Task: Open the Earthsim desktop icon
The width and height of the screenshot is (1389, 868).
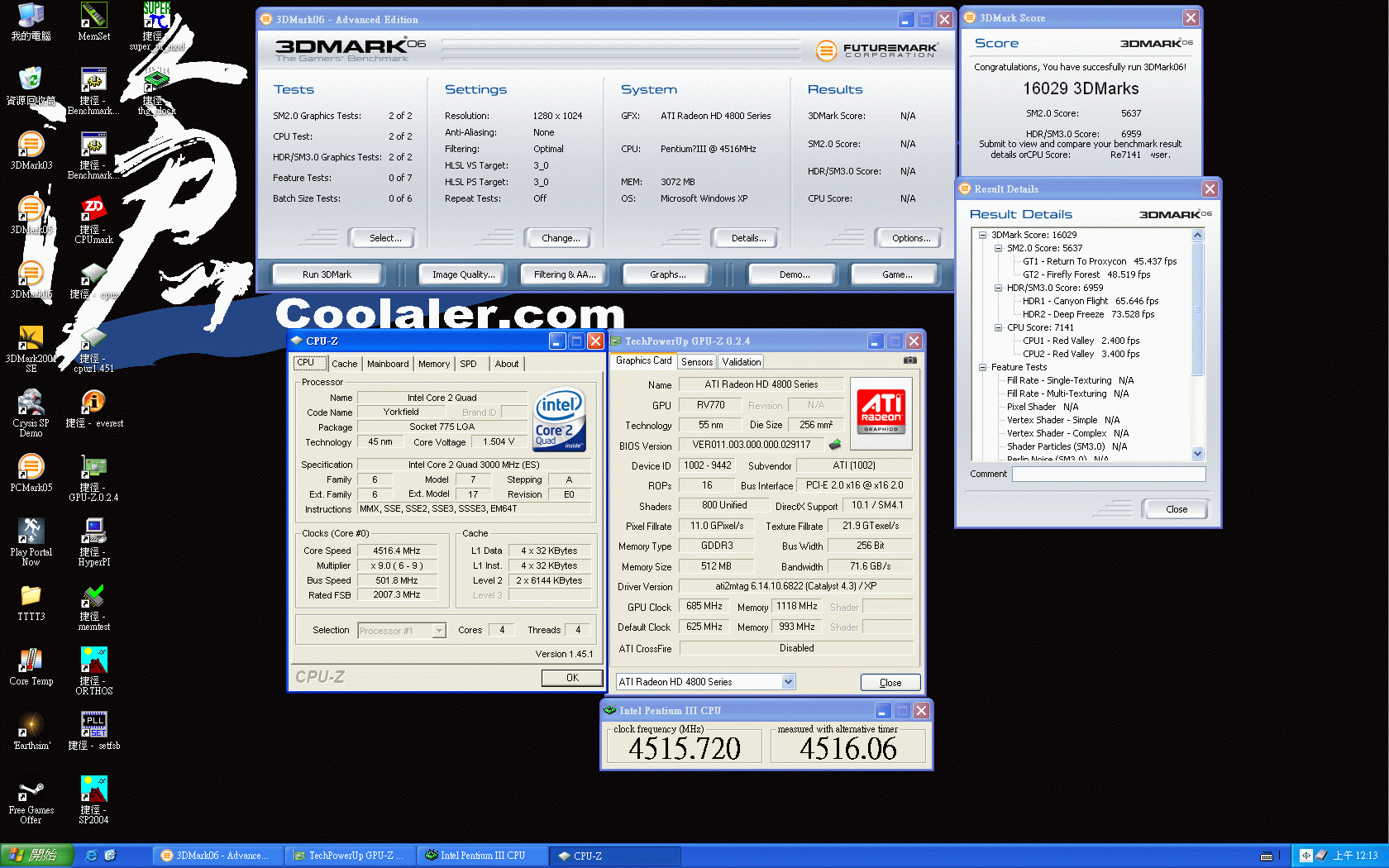Action: (31, 731)
